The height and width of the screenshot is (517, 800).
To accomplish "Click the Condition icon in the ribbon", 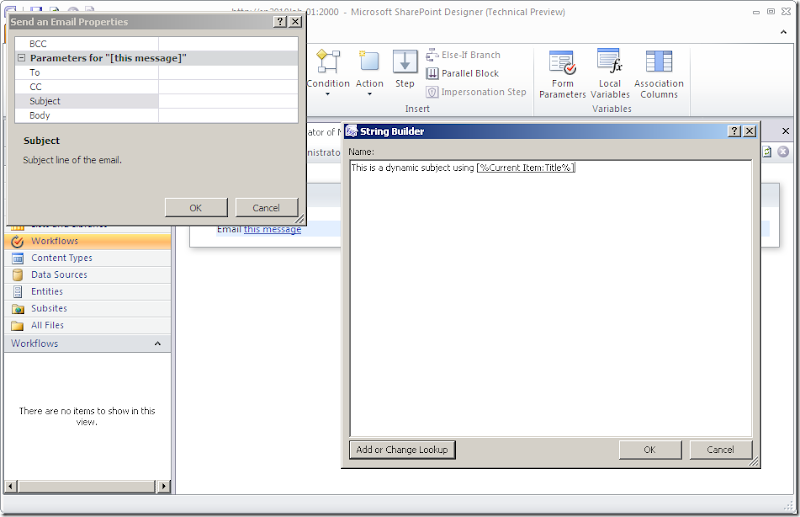I will pos(328,62).
